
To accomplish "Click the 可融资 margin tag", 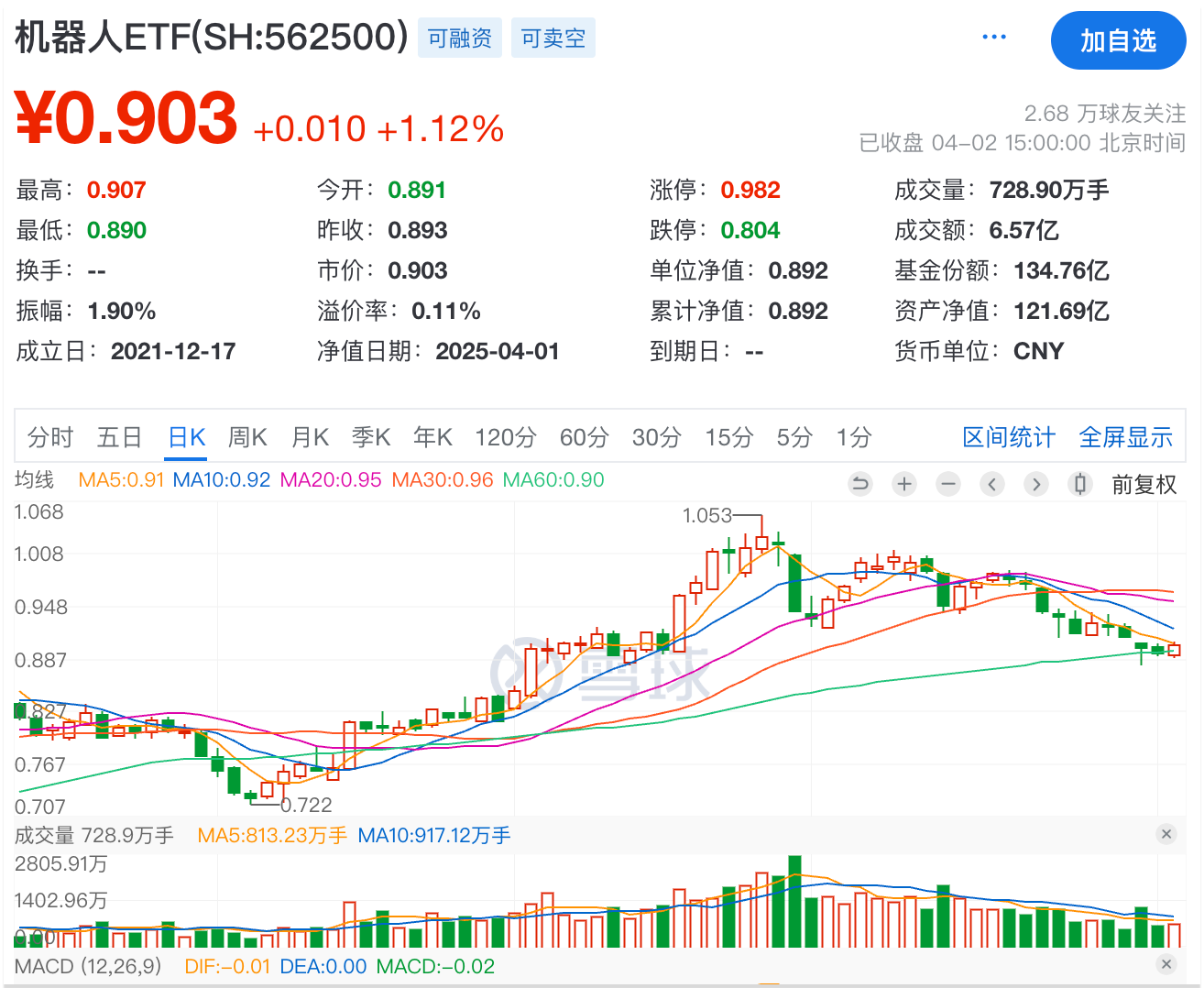I will pyautogui.click(x=460, y=38).
